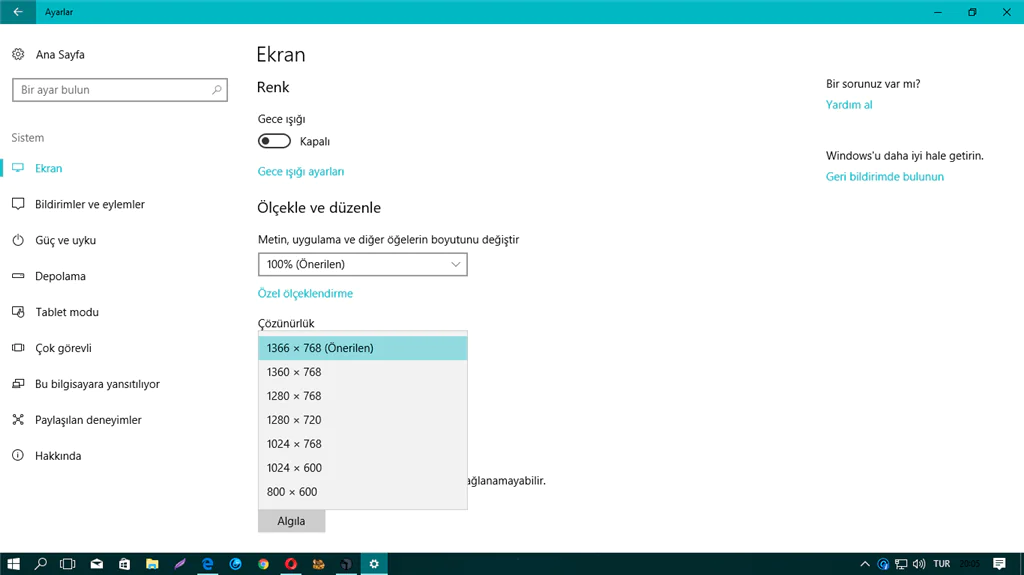Click the Güç ve uyku power icon
Screen dimensions: 1024x575
click(18, 240)
